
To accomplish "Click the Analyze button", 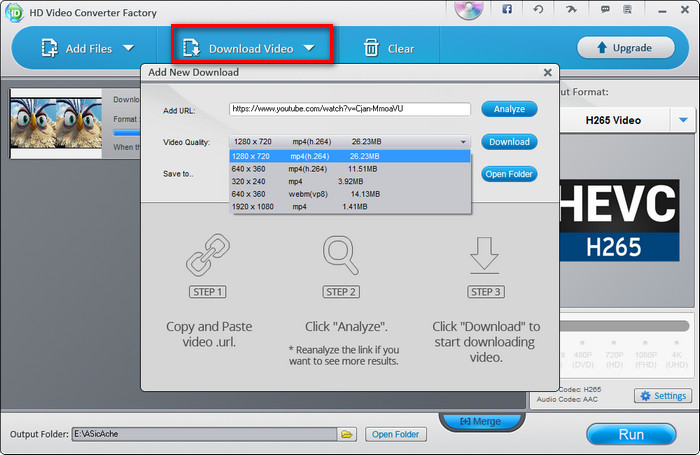I will 509,109.
